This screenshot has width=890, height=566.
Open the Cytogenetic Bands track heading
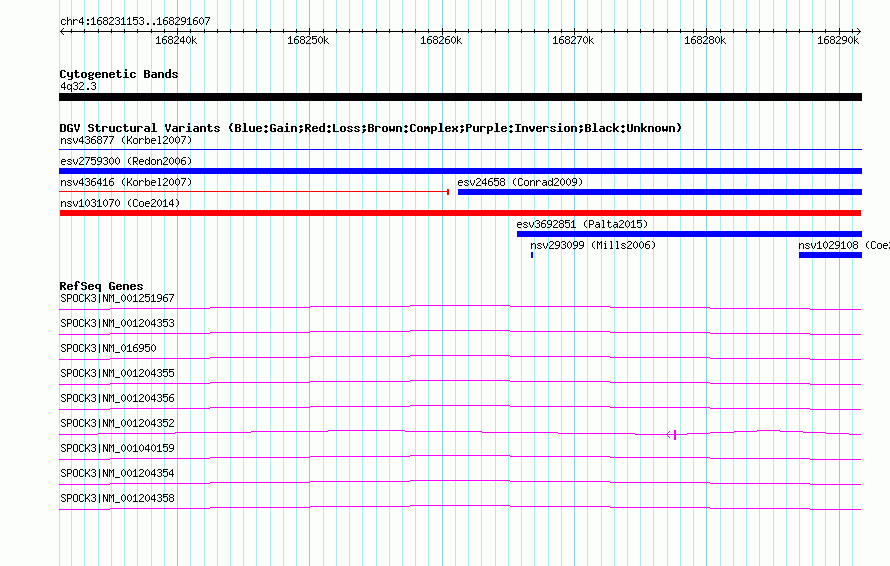click(x=119, y=74)
